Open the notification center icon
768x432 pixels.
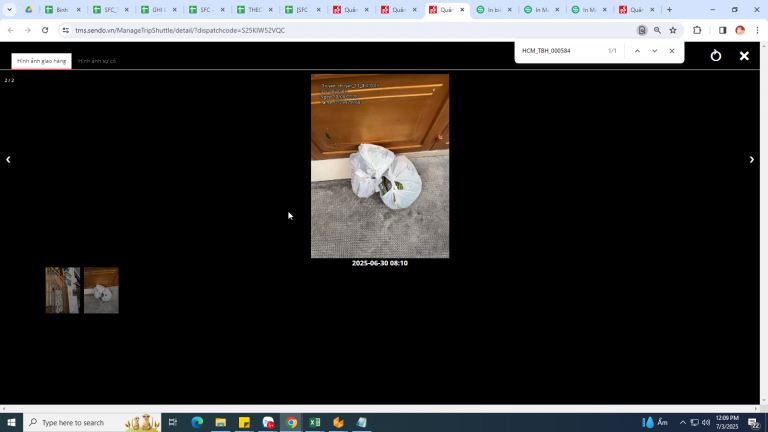(x=753, y=422)
